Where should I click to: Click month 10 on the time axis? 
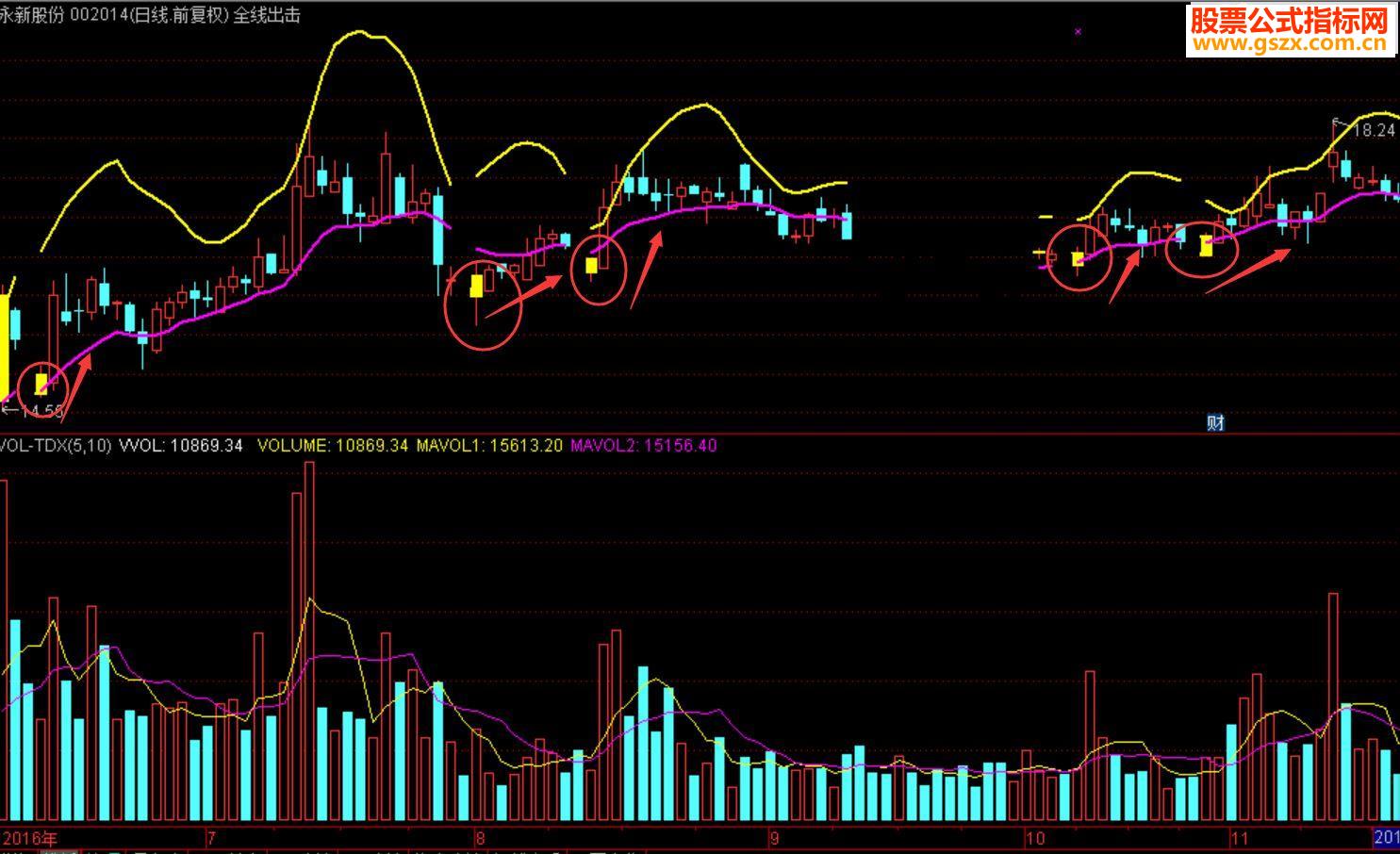pos(1036,838)
